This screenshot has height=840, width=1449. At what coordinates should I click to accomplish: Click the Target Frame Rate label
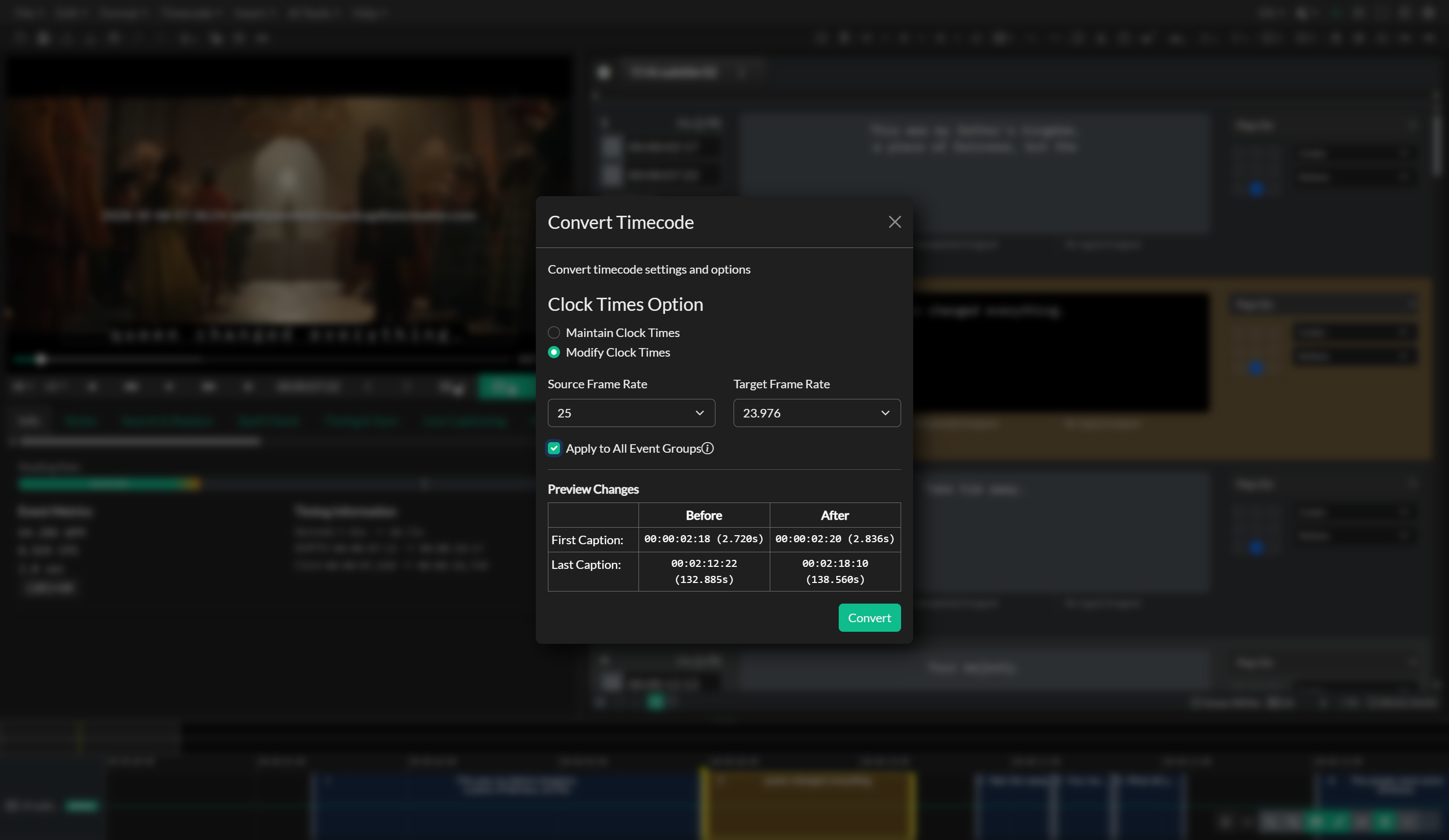(781, 384)
